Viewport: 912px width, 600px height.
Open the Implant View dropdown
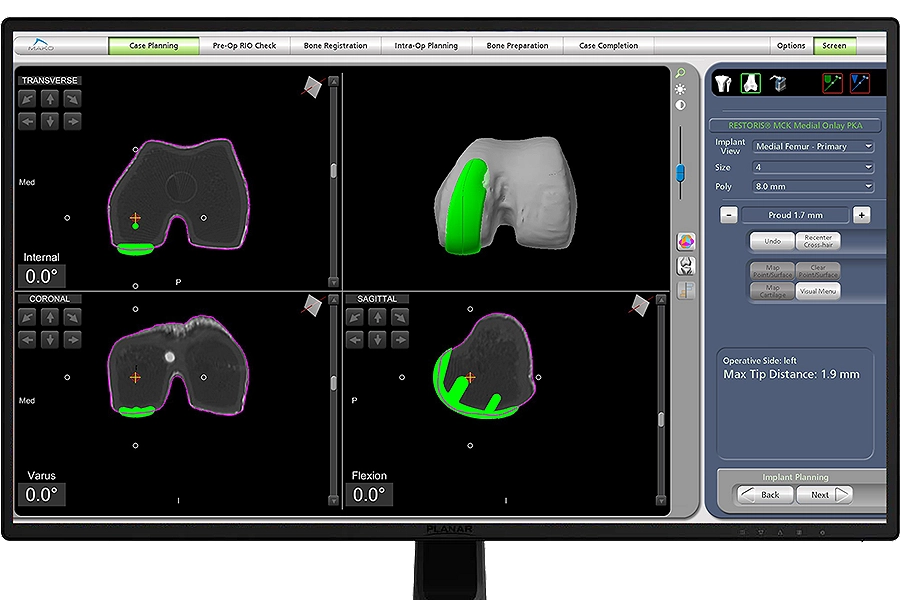tap(813, 147)
